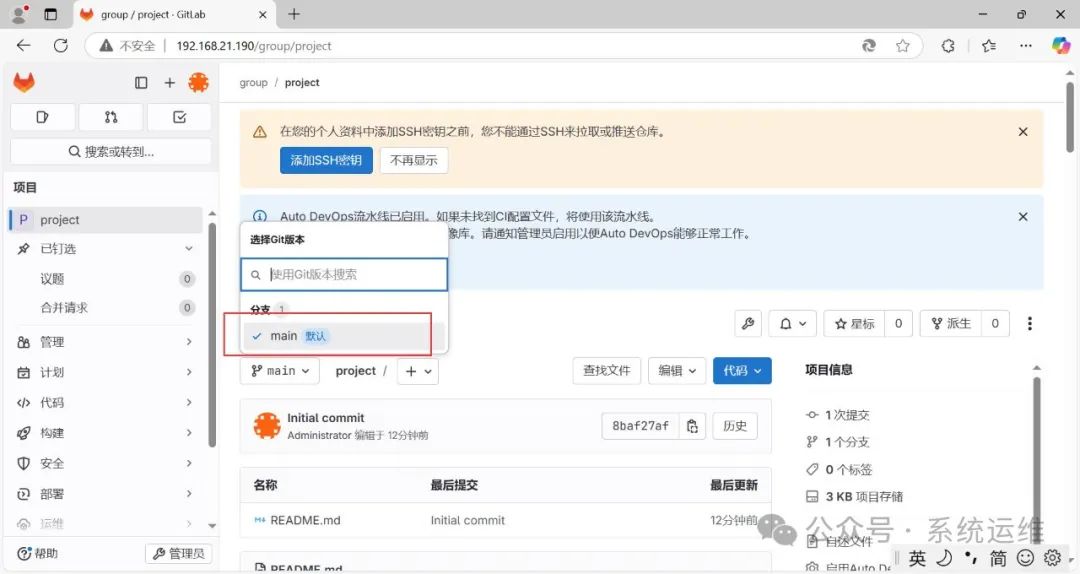Click the 查找文件 find file button

607,371
